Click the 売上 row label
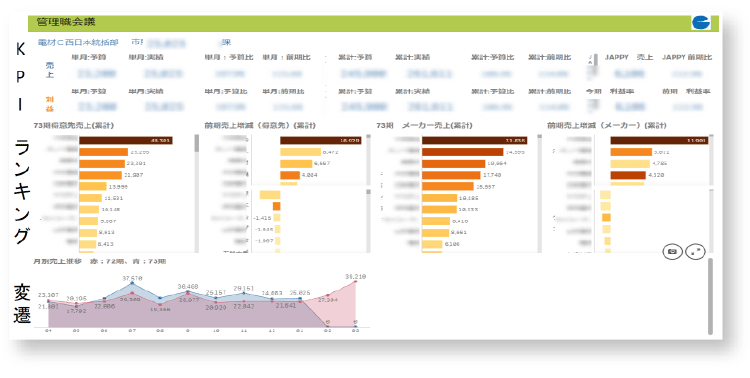This screenshot has height=378, width=750. [50, 70]
